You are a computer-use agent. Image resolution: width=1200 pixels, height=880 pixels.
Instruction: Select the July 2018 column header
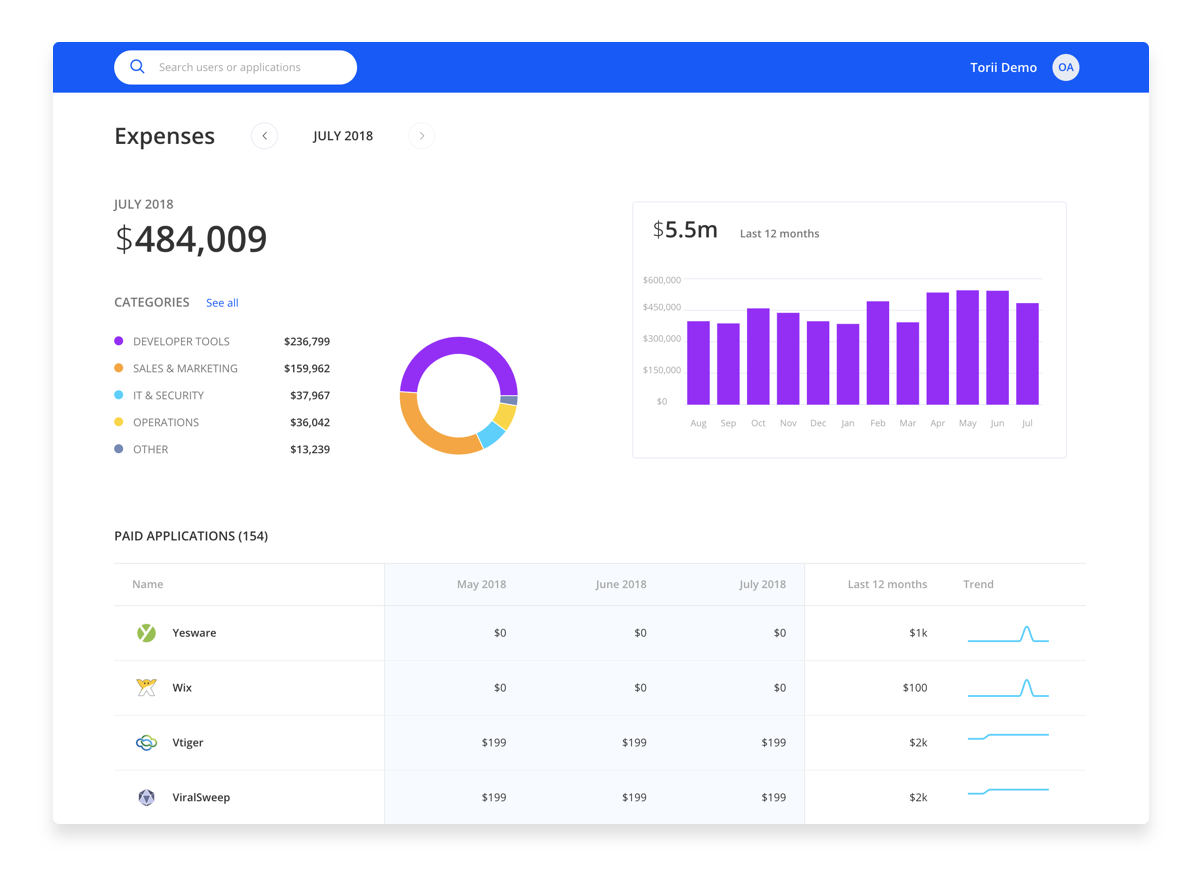(x=762, y=584)
